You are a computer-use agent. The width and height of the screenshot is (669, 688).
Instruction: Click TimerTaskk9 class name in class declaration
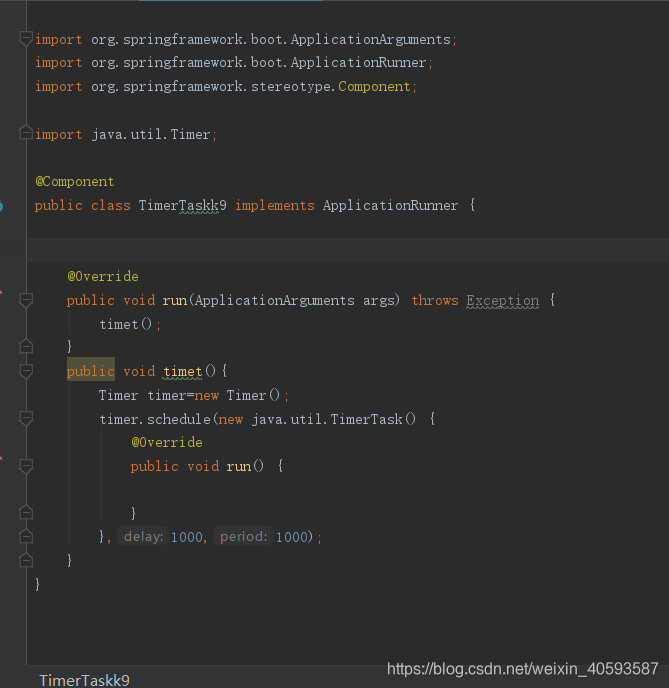point(182,205)
